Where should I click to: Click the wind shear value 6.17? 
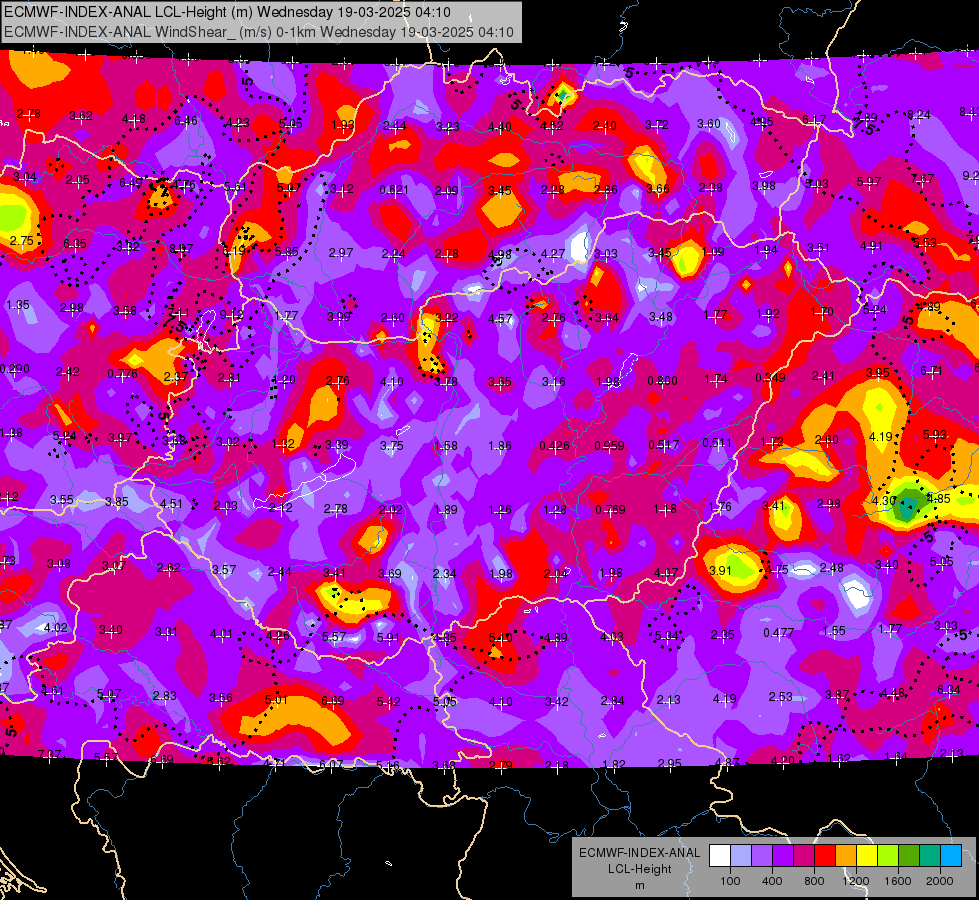click(814, 119)
